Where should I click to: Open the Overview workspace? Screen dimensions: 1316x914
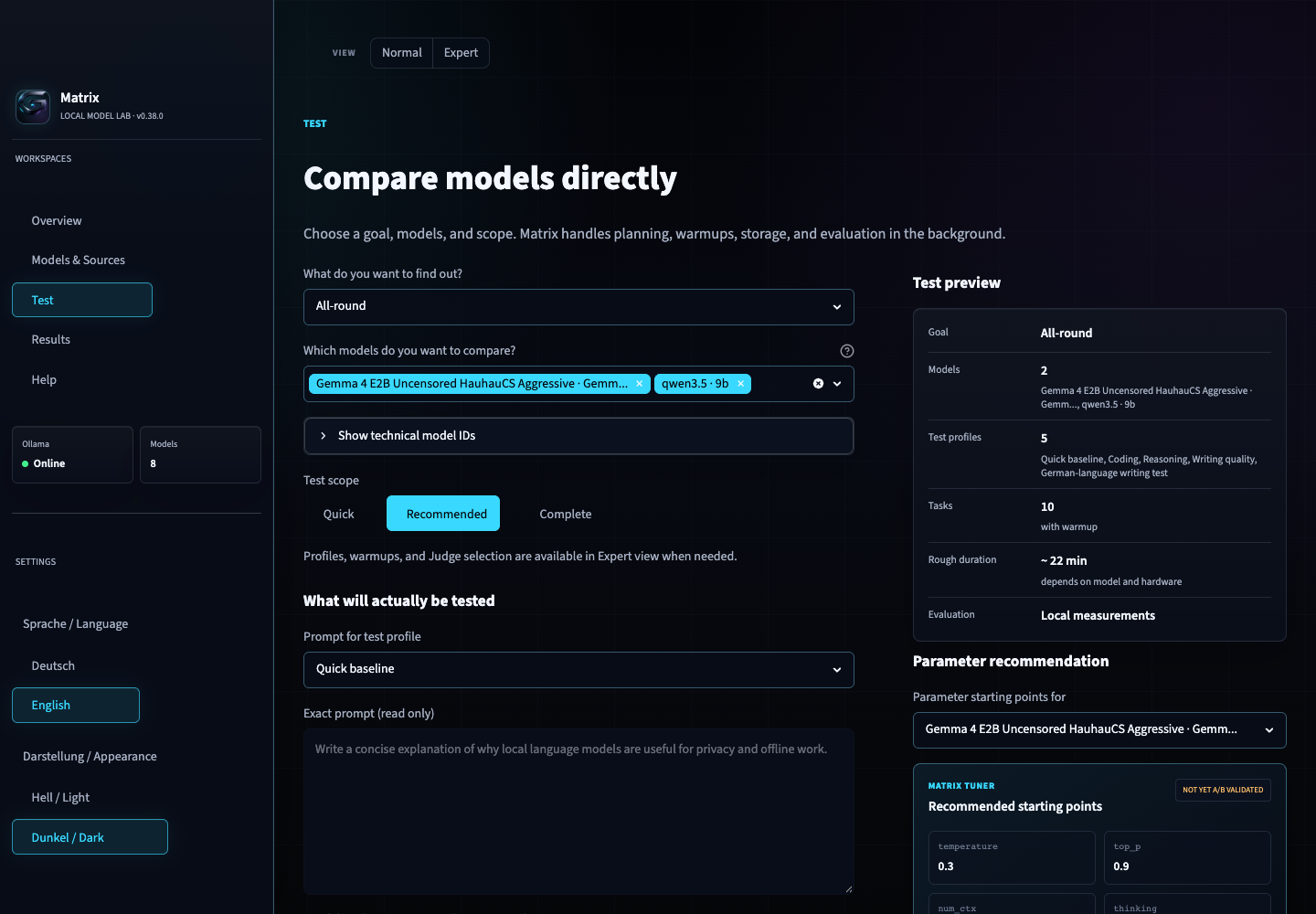pos(57,220)
